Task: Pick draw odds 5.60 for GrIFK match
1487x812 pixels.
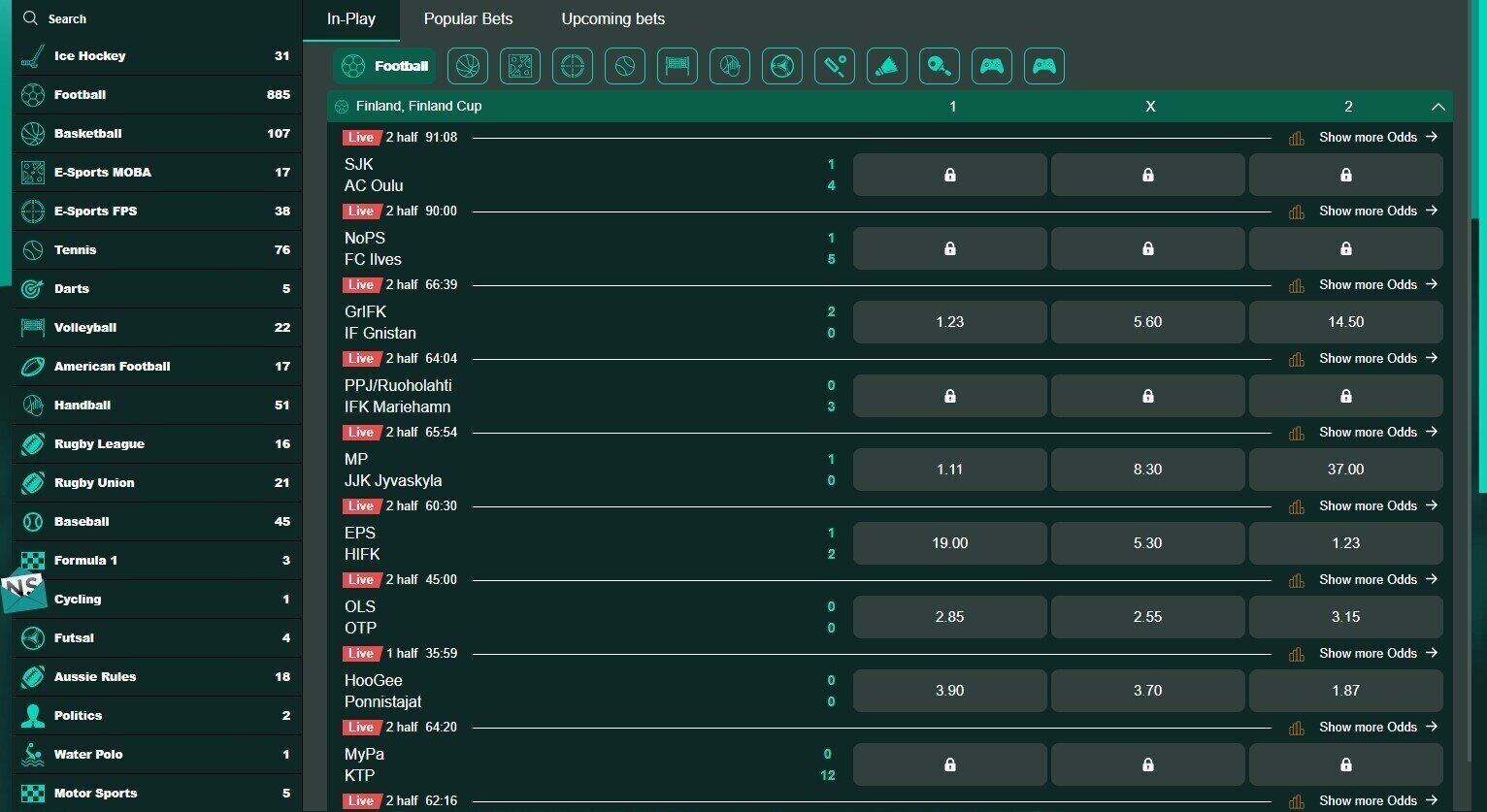Action: (1148, 322)
